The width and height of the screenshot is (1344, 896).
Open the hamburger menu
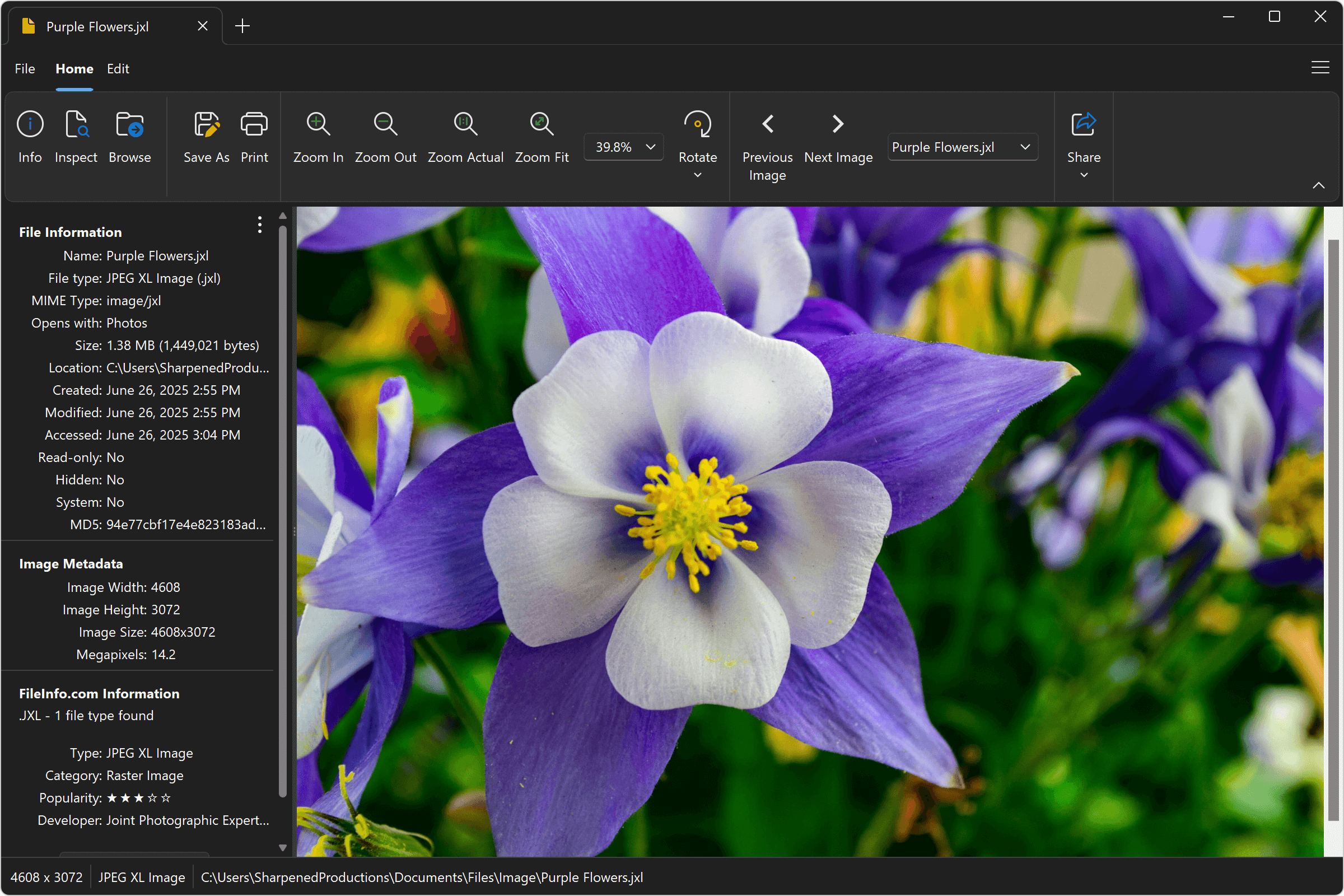point(1320,67)
